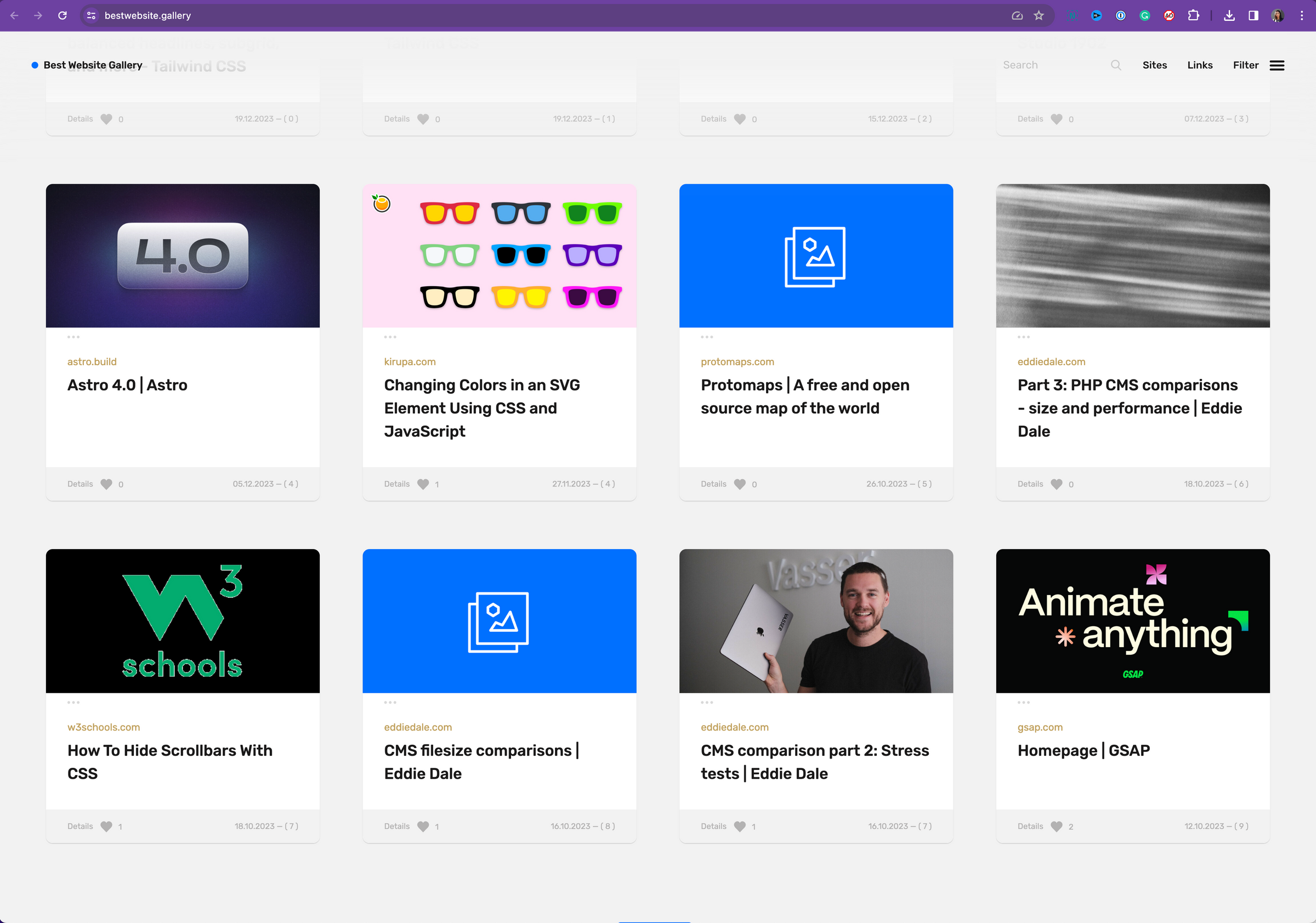The height and width of the screenshot is (923, 1316).
Task: Switch to the Links section
Action: 1200,65
